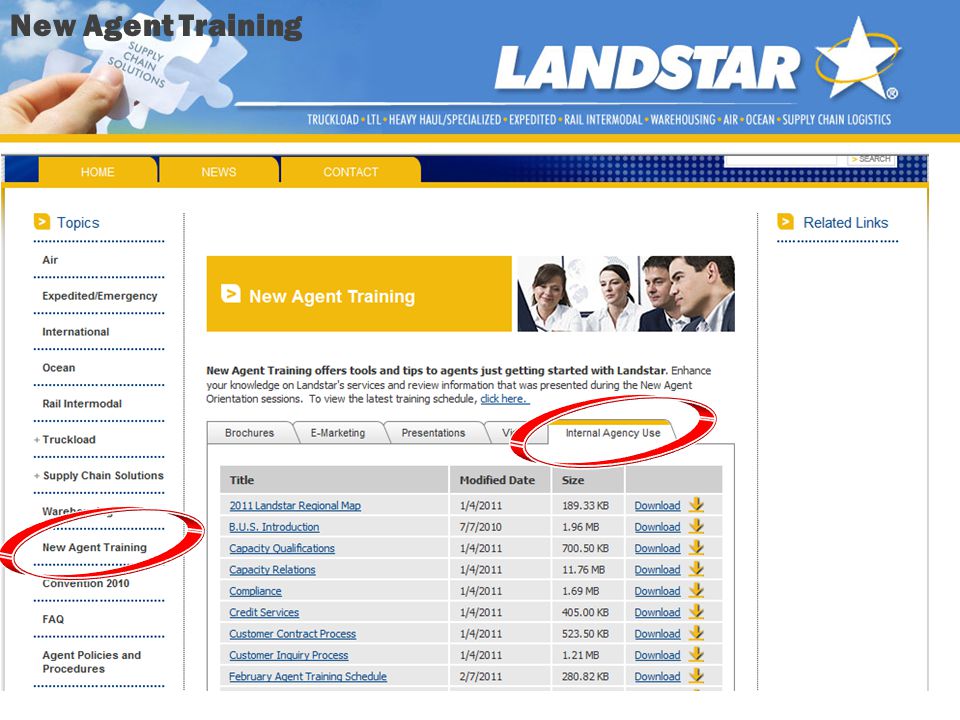Click Download text for Customer Inquiry Process
960x720 pixels.
(x=657, y=655)
